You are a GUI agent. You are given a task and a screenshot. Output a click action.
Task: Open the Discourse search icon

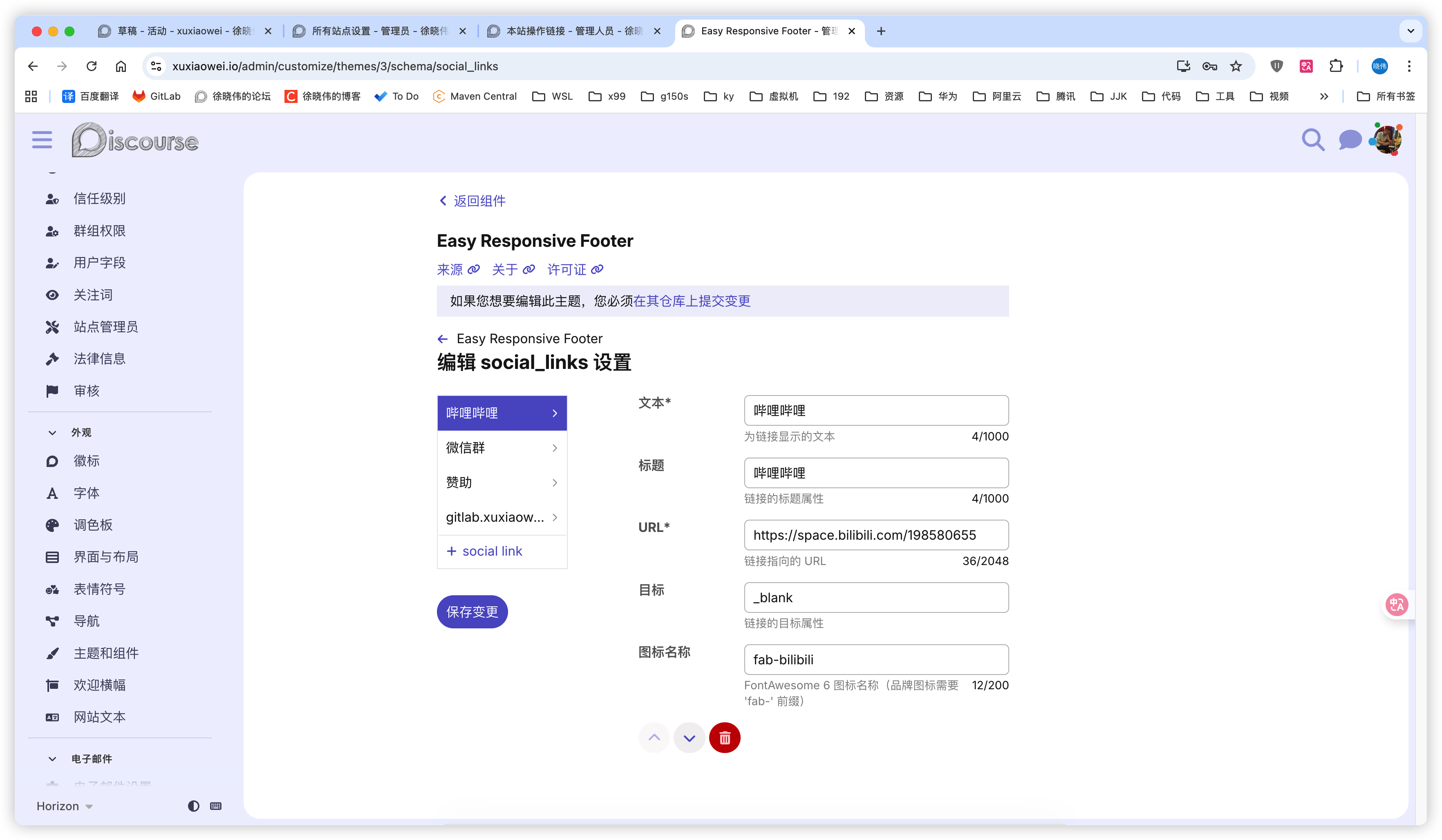[x=1312, y=140]
